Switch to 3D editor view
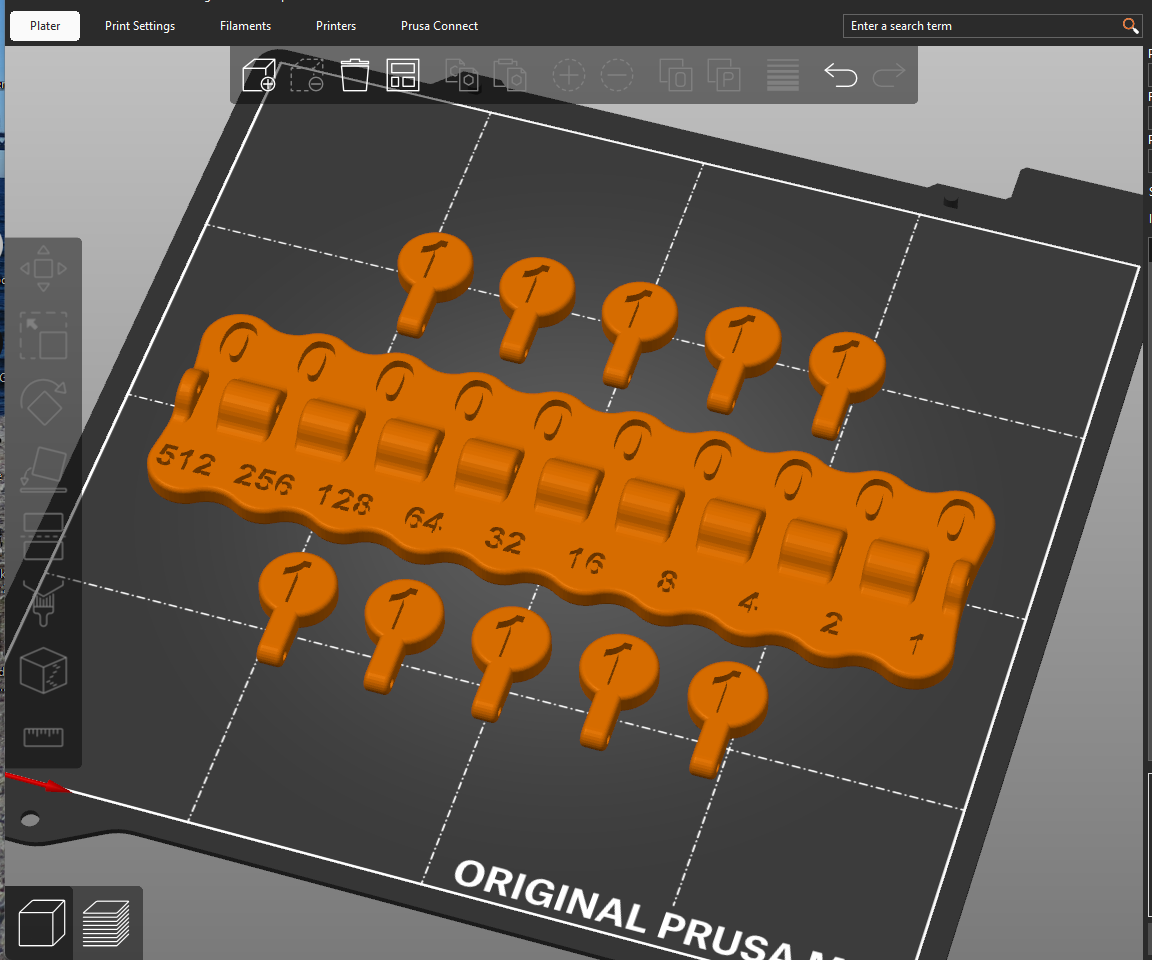The width and height of the screenshot is (1152, 960). [x=42, y=923]
